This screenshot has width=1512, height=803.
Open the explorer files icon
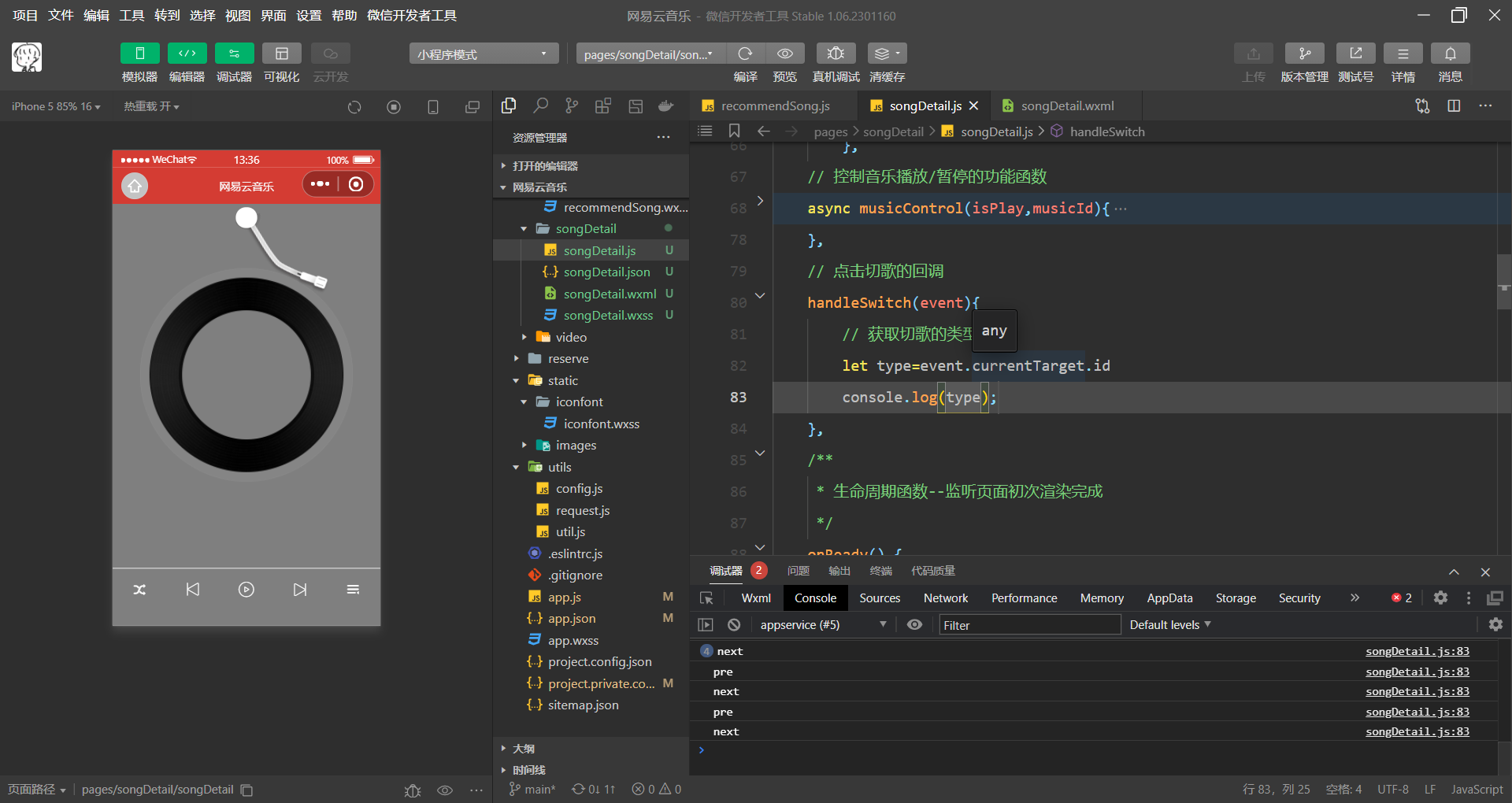pos(509,105)
